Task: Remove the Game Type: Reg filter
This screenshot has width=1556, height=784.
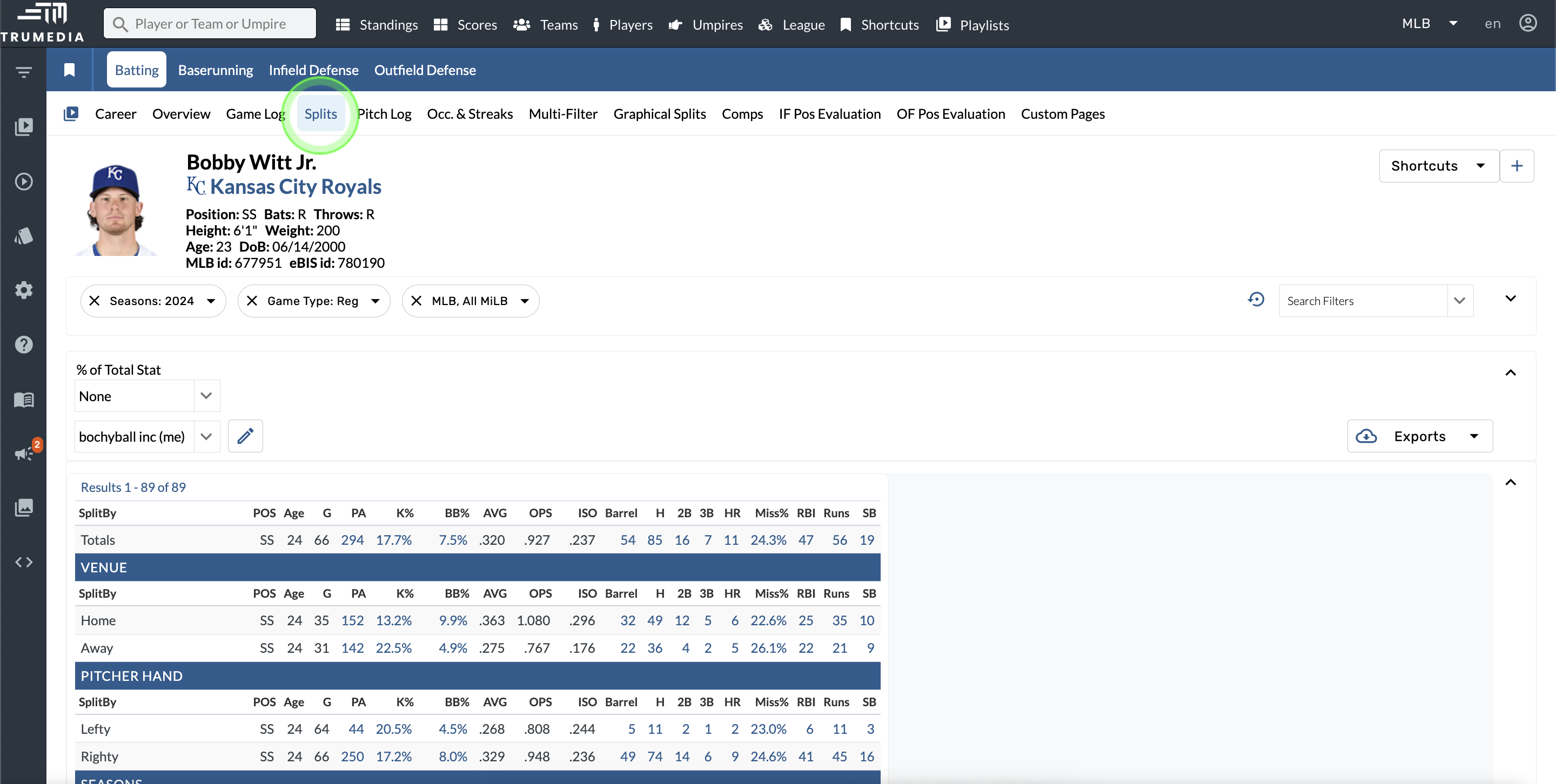Action: point(252,301)
